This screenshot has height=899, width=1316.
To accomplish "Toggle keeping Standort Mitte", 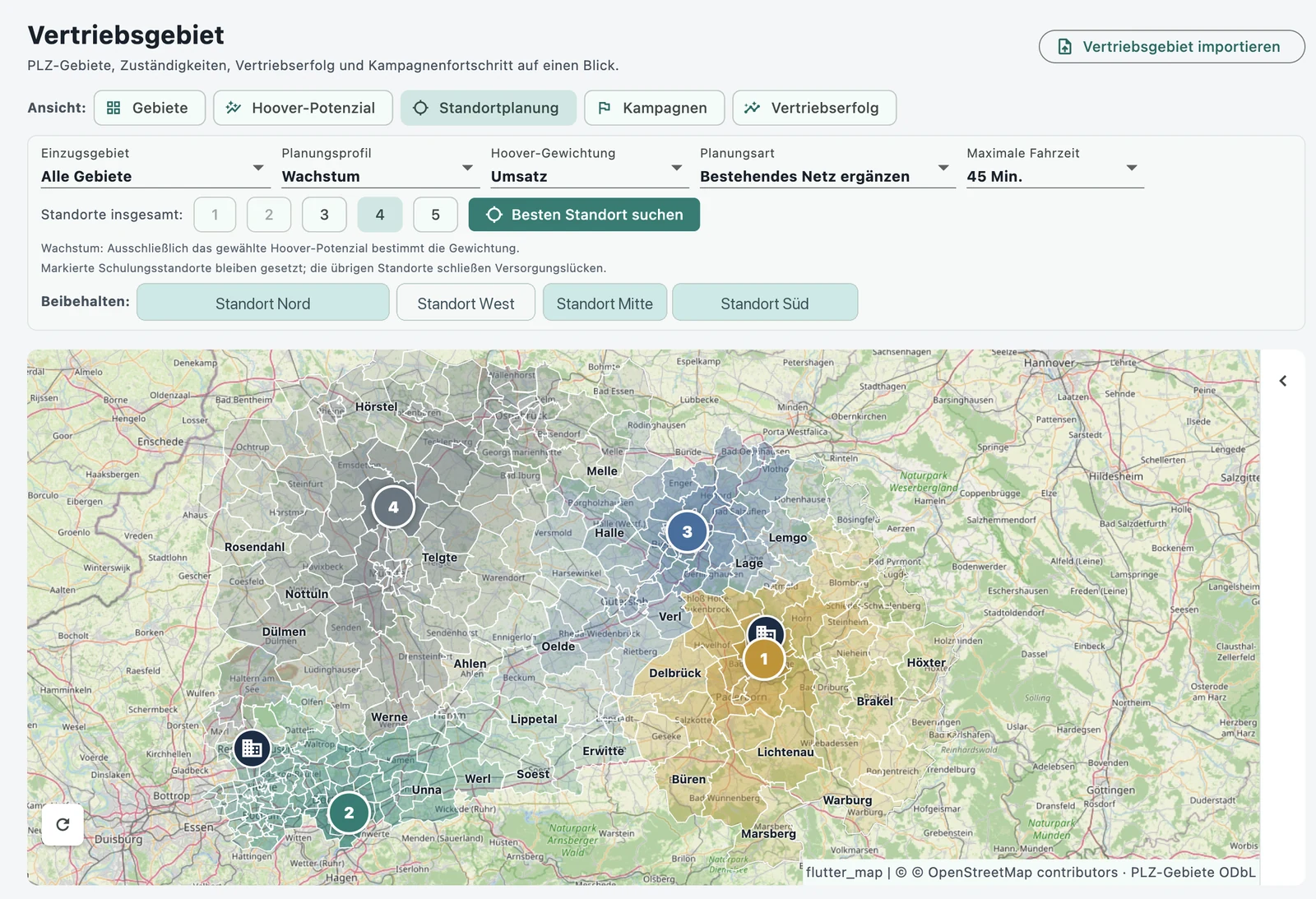I will coord(605,303).
